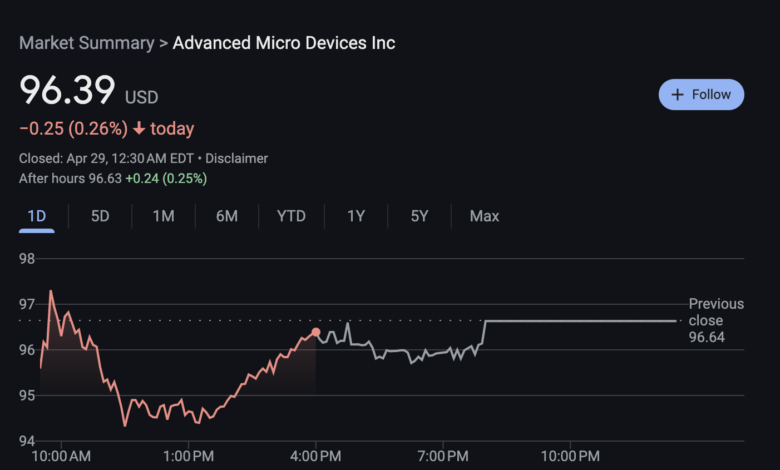The height and width of the screenshot is (470, 780).
Task: Click the Advanced Micro Devices Inc title
Action: (x=284, y=43)
